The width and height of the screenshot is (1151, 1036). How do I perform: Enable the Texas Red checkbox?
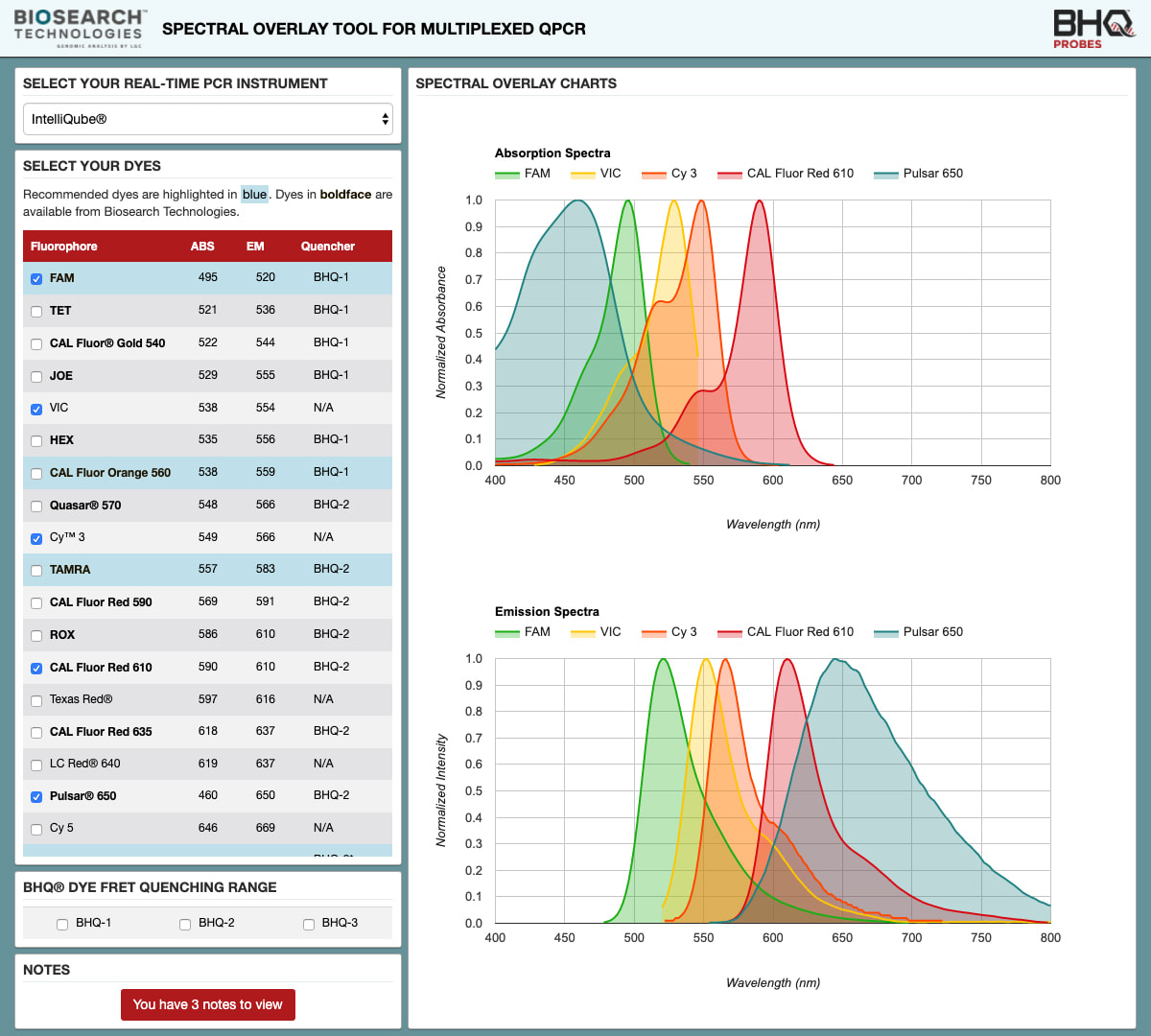click(36, 701)
